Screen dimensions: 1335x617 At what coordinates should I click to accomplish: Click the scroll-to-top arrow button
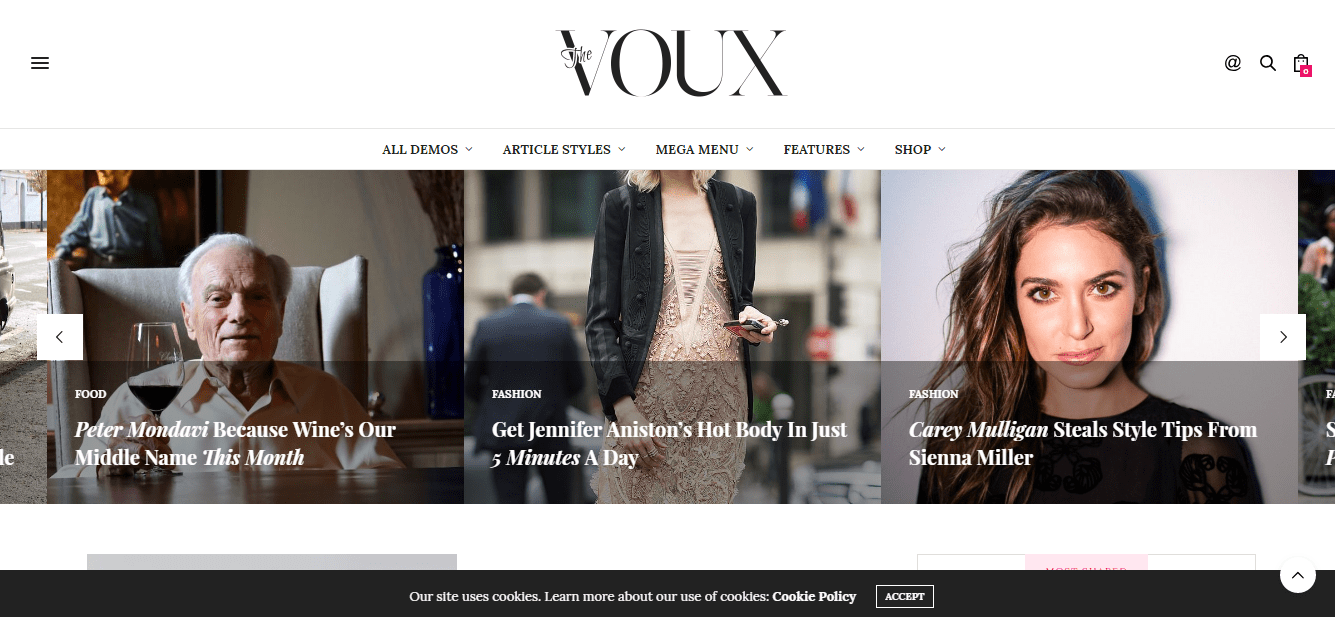click(x=1298, y=575)
